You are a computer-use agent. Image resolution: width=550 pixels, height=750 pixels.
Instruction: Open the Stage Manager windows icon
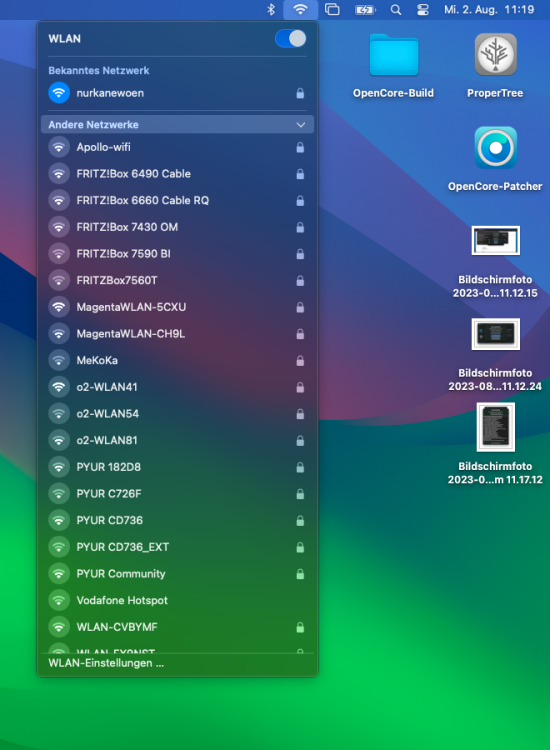(332, 10)
